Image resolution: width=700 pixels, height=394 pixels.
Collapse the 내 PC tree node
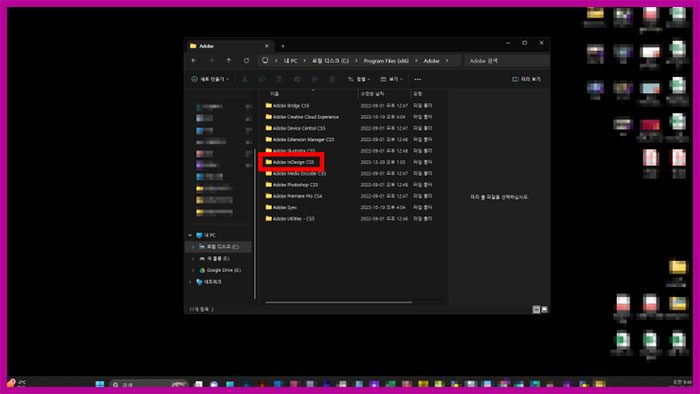190,235
